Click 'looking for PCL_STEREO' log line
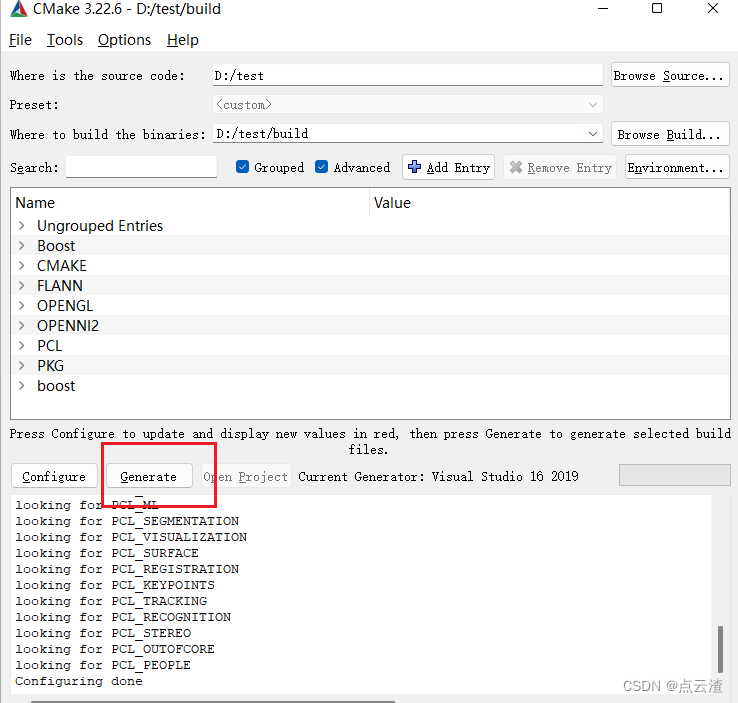This screenshot has width=738, height=703. (x=103, y=633)
